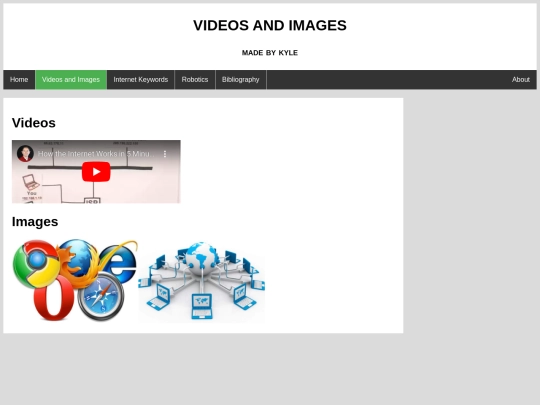
Task: Click the Videos section heading
Action: pyautogui.click(x=34, y=123)
